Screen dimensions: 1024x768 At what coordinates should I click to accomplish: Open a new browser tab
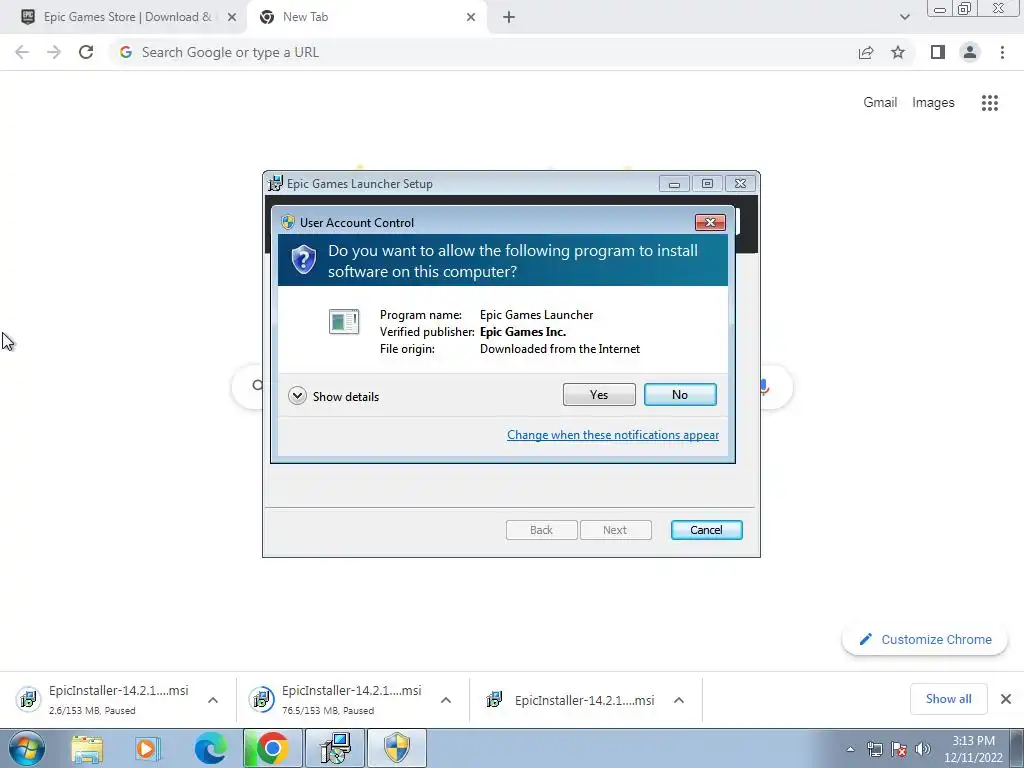(x=509, y=17)
